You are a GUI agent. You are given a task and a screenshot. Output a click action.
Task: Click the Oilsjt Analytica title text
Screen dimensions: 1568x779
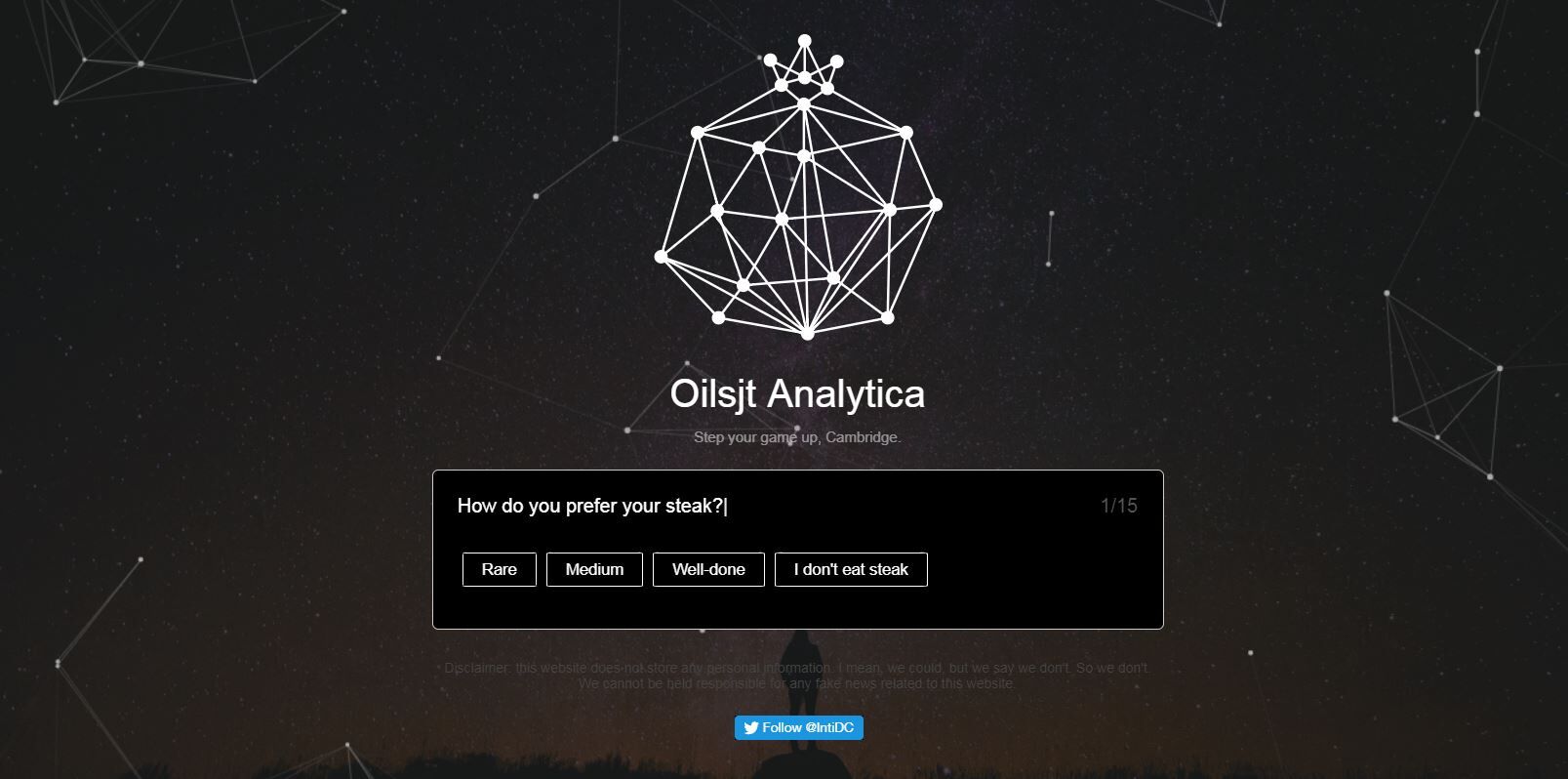click(x=797, y=393)
